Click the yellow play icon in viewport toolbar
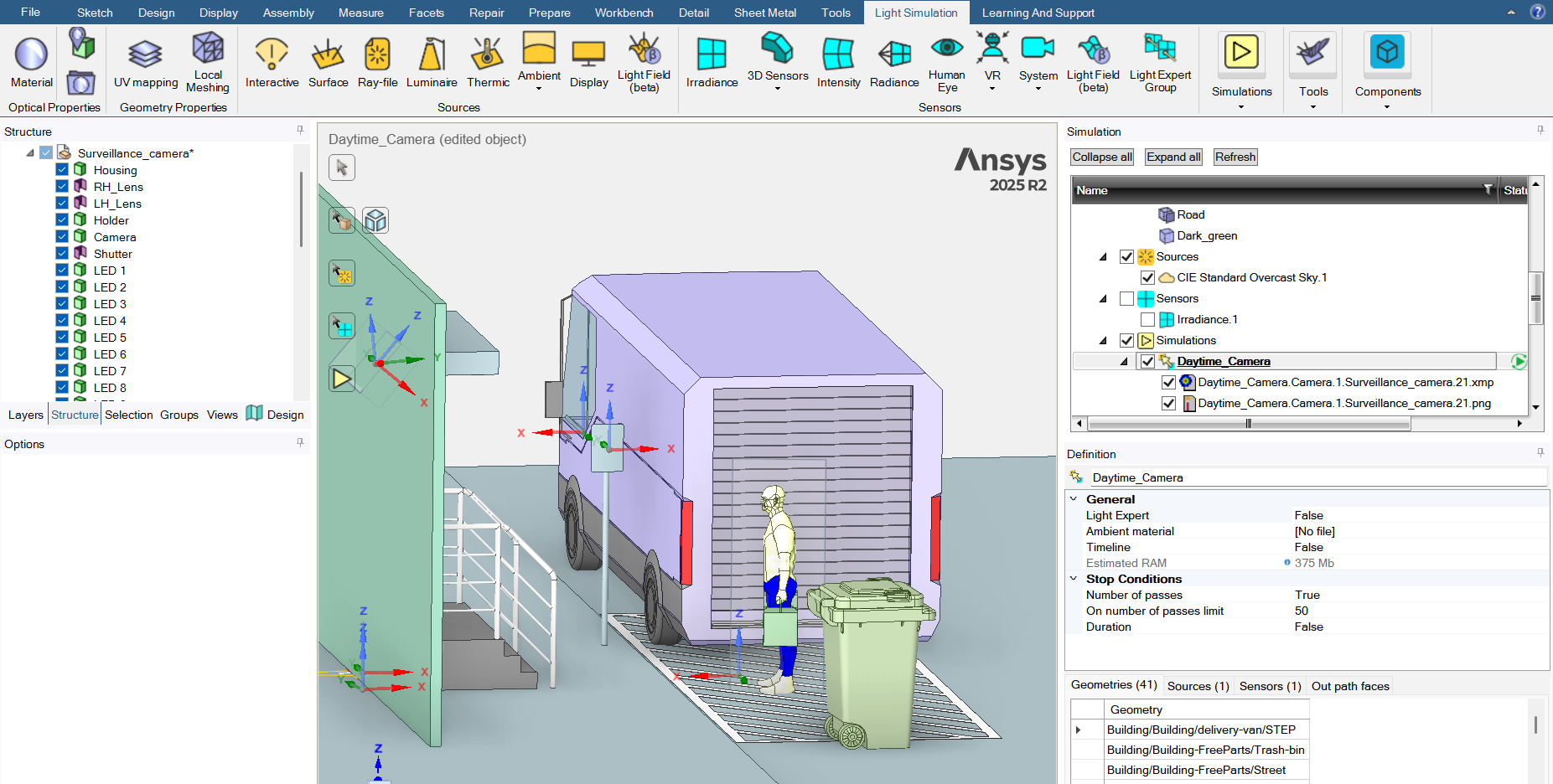Screen dimensions: 1553x784 pos(342,379)
